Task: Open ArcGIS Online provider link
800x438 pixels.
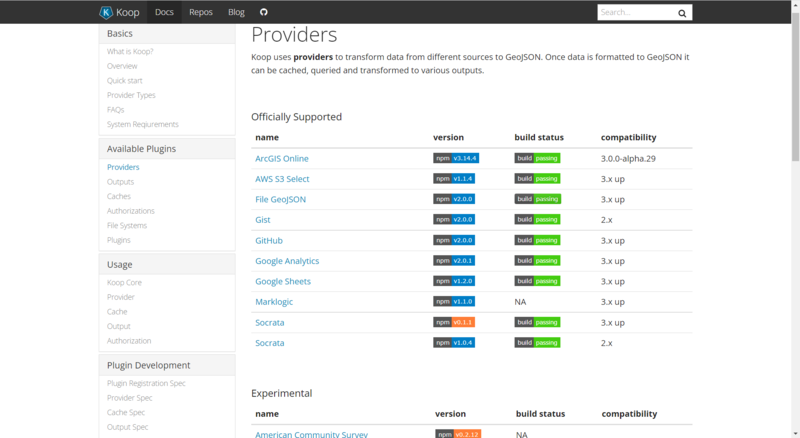Action: (x=282, y=158)
